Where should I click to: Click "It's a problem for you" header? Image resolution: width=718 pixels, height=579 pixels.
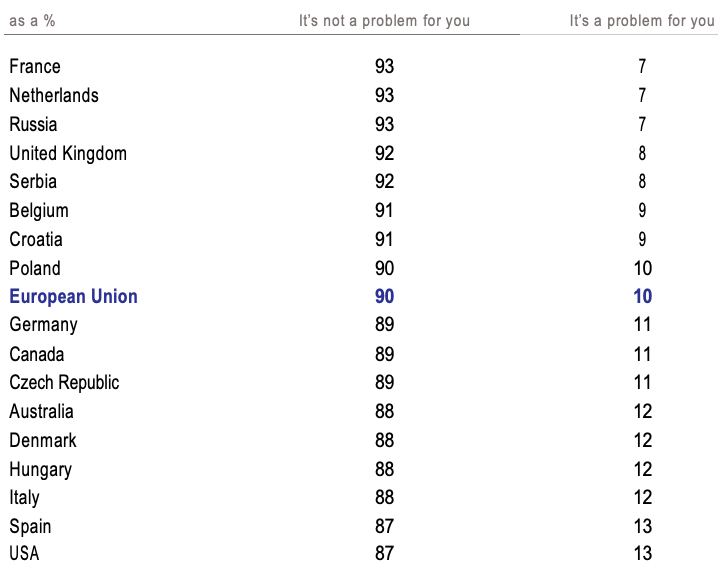[x=642, y=21]
